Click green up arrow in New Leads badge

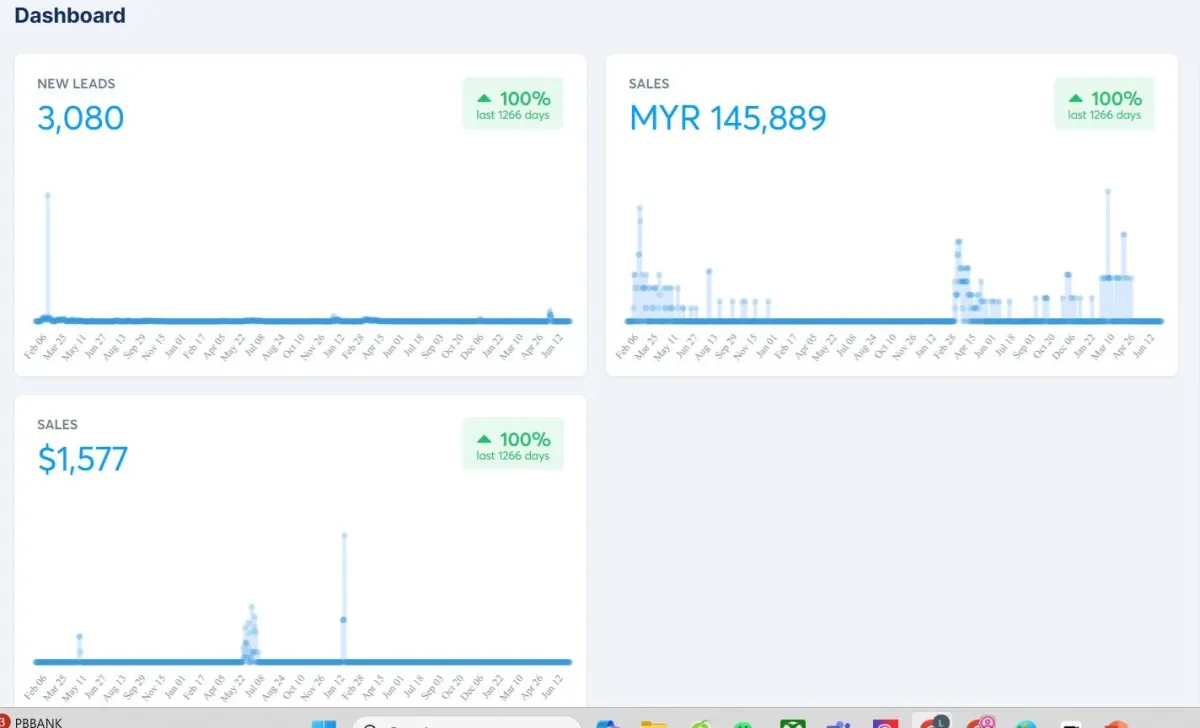click(x=484, y=98)
